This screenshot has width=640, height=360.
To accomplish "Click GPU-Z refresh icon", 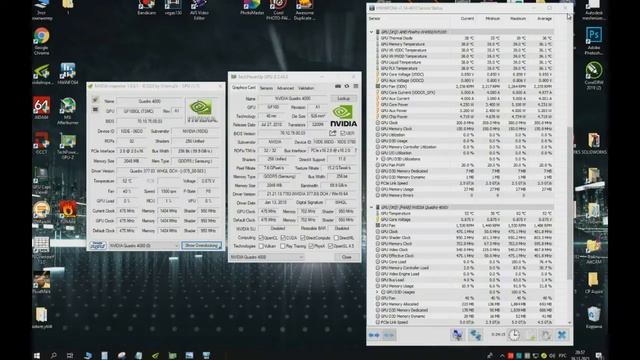I will tap(347, 87).
